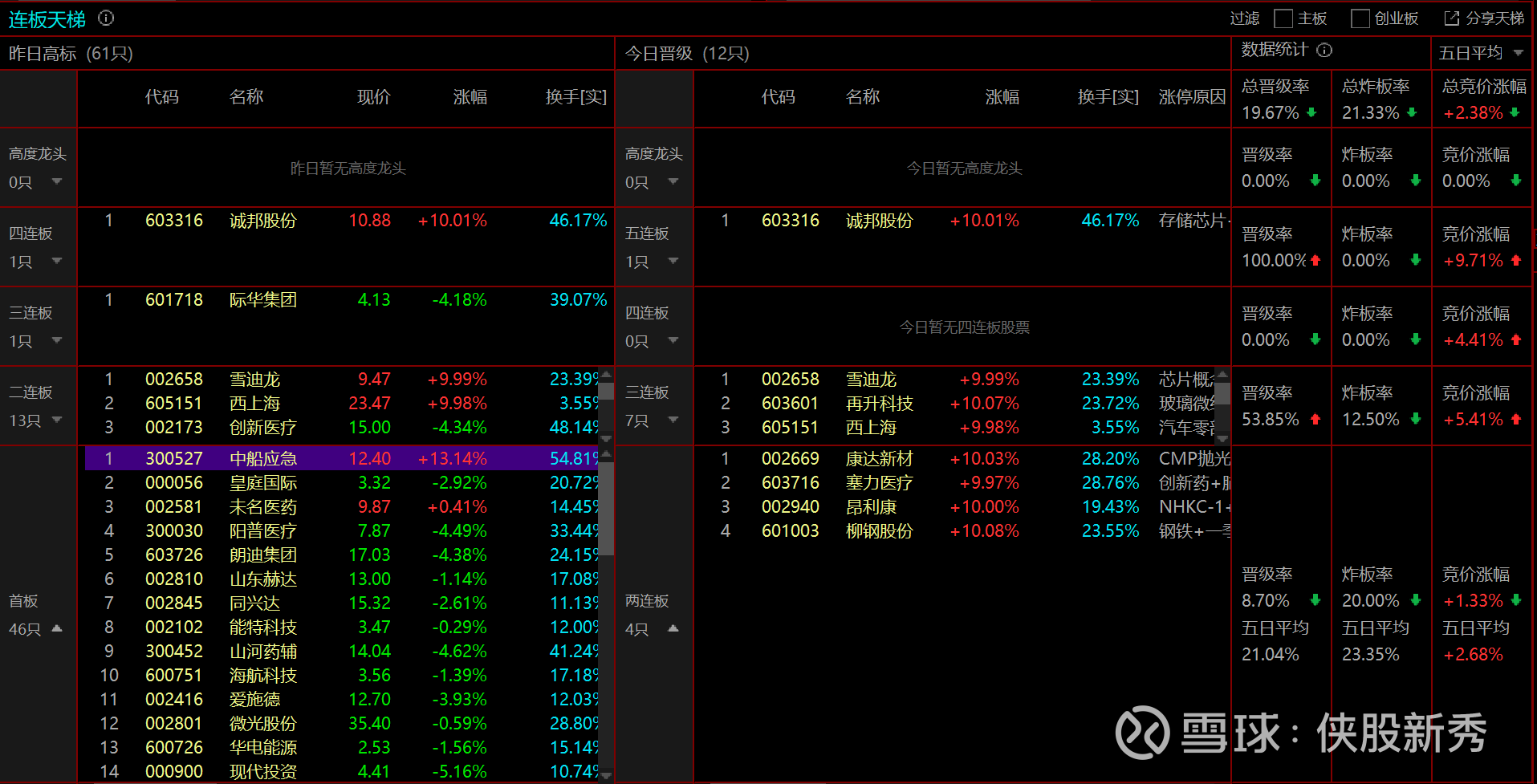
Task: Click the 分享天梯 share icon
Action: (1451, 18)
